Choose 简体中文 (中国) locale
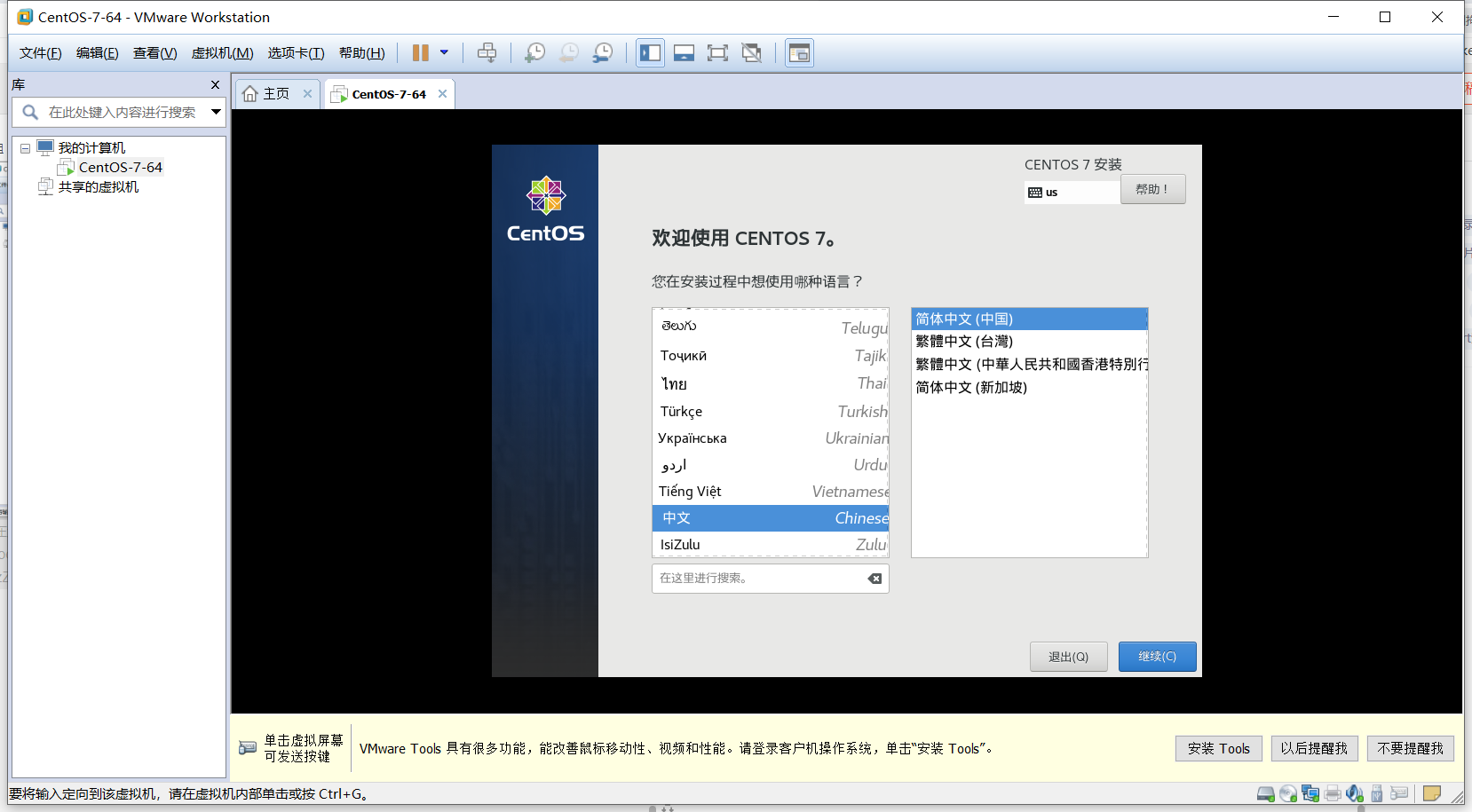 click(x=1030, y=319)
